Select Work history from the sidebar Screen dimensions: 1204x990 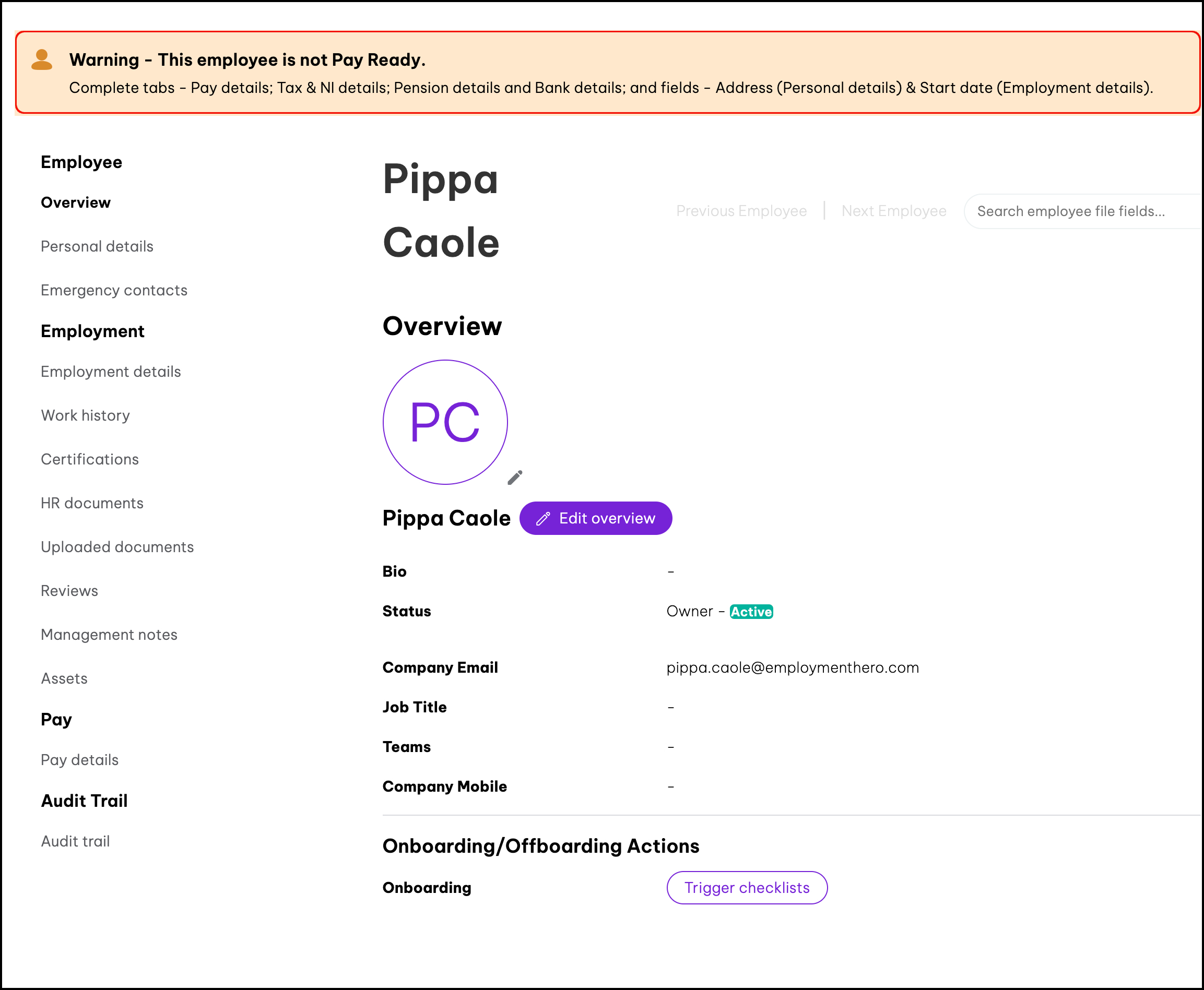point(86,416)
